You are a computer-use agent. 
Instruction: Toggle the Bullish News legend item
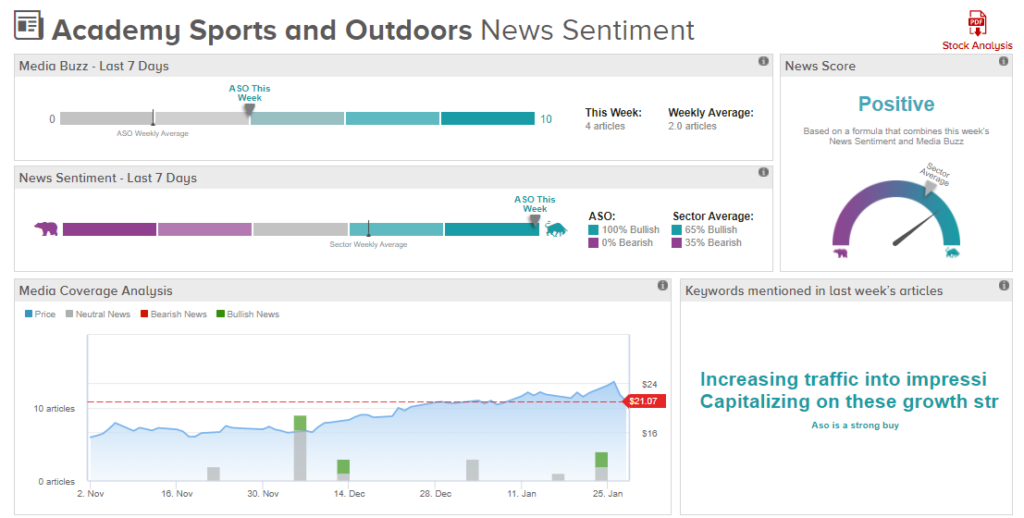click(248, 314)
